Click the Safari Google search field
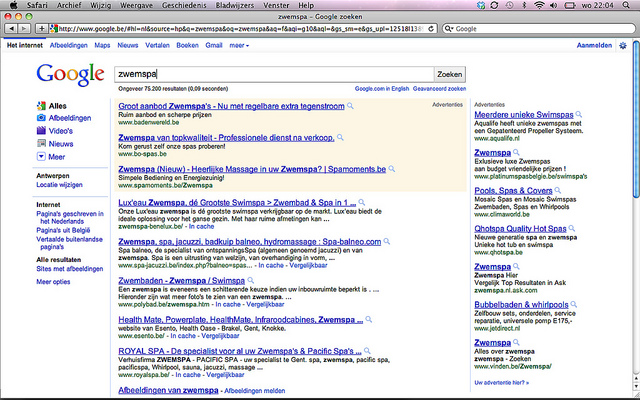The image size is (640, 400). pos(539,29)
